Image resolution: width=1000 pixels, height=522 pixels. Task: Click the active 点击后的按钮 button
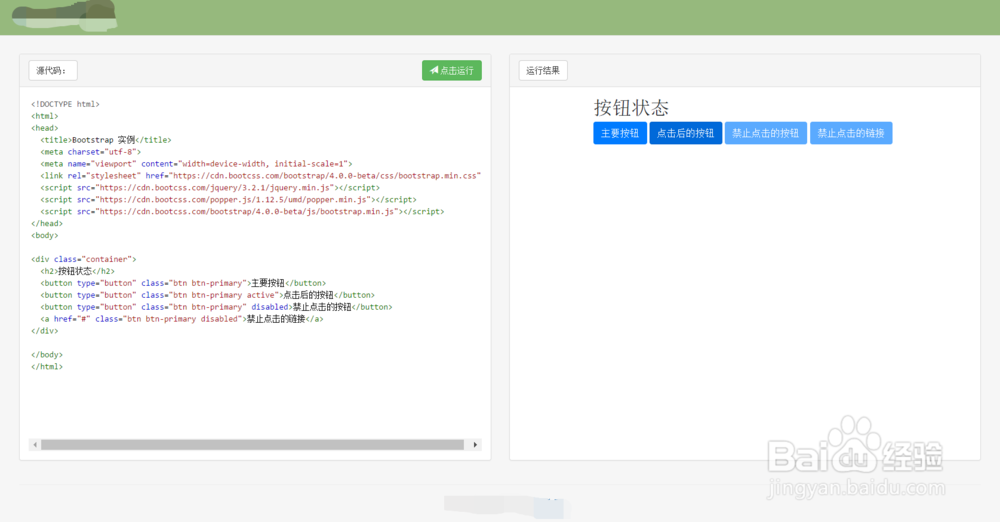[x=686, y=133]
